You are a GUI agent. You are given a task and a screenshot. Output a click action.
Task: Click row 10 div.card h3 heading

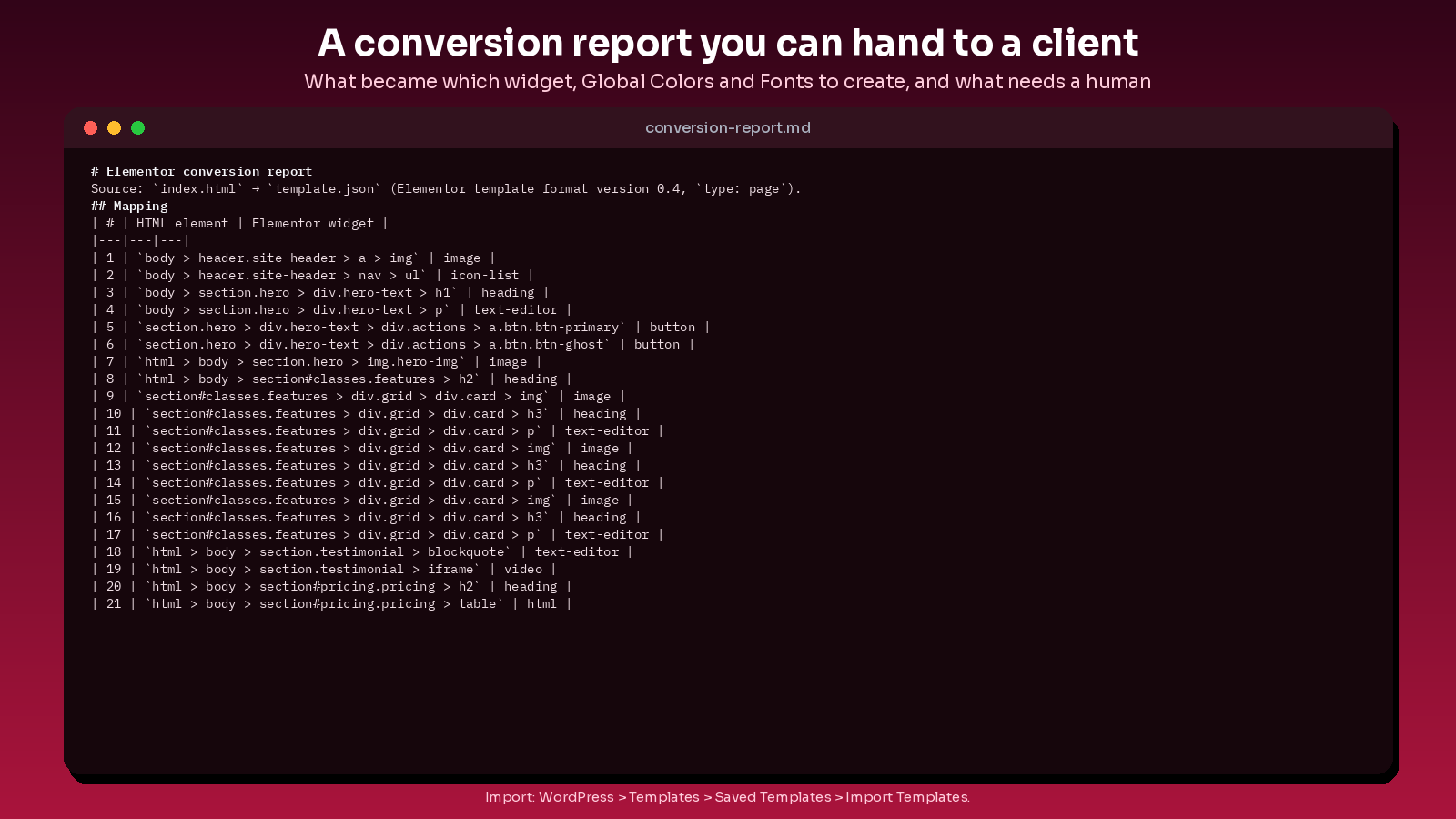pos(366,413)
